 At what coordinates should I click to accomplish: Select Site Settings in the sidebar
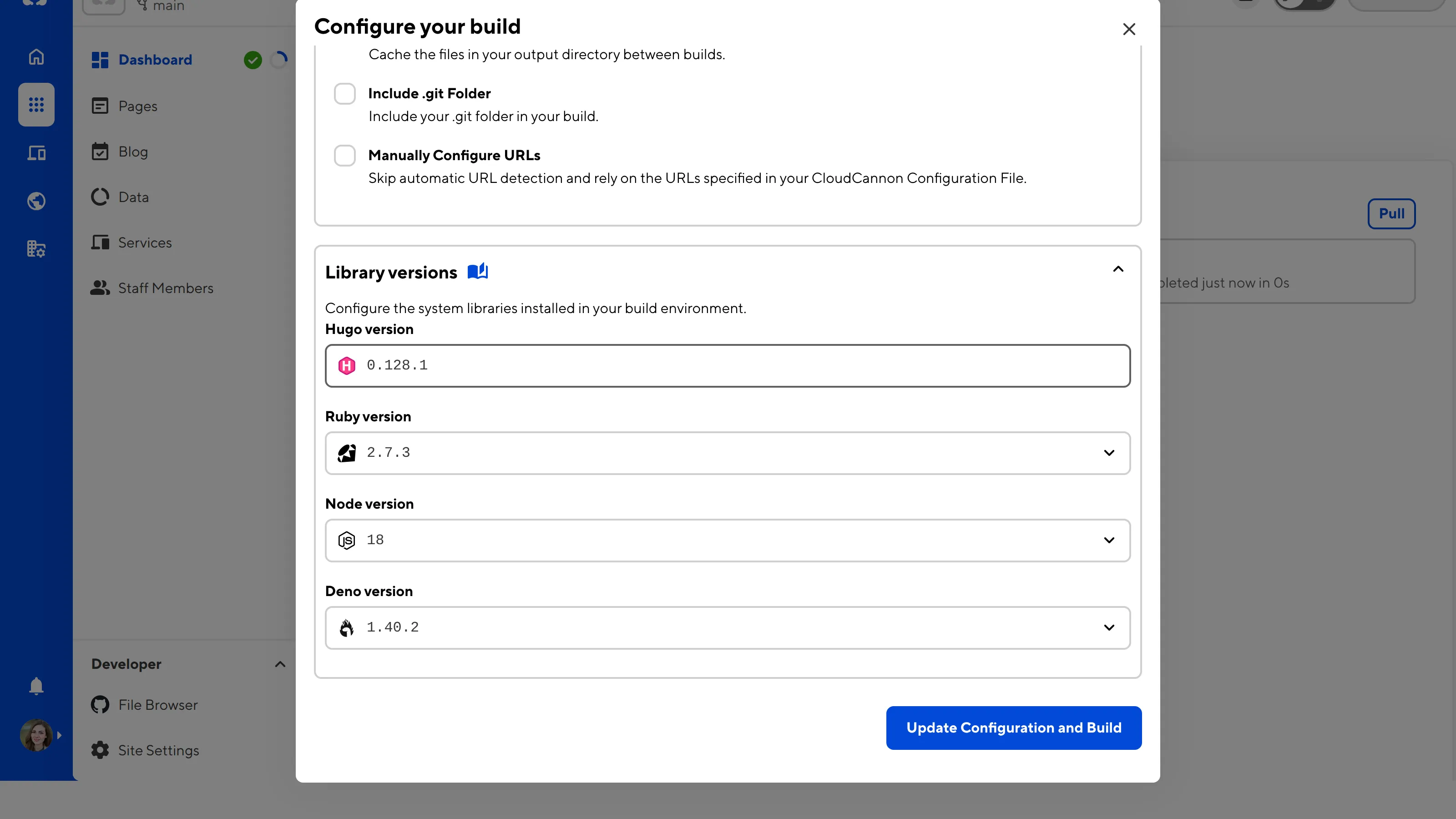tap(158, 750)
